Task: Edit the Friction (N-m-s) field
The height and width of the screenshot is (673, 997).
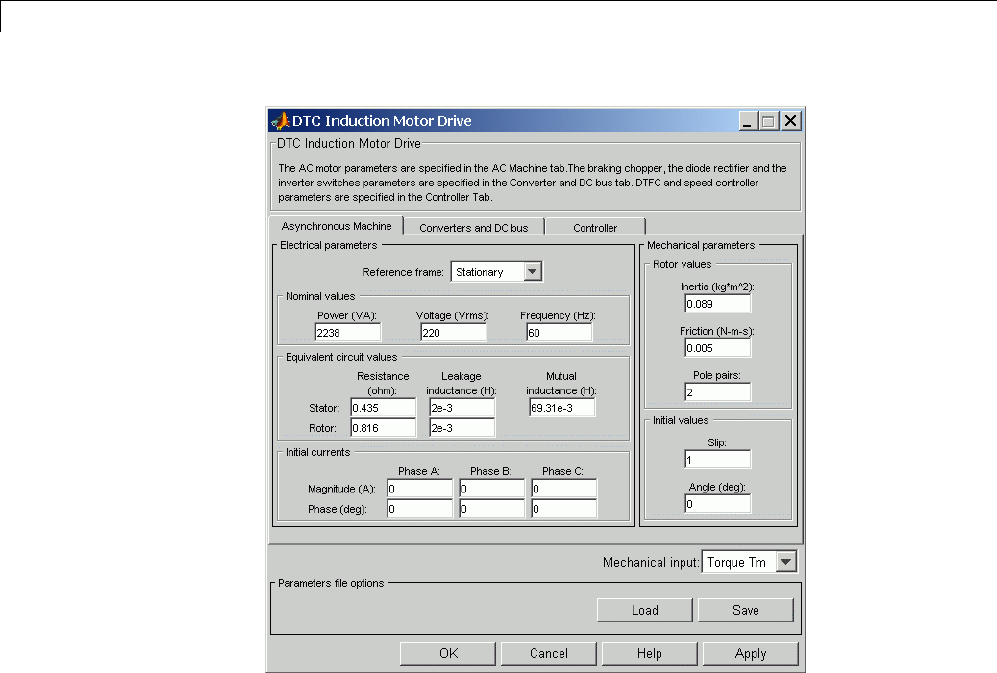Action: click(x=718, y=348)
